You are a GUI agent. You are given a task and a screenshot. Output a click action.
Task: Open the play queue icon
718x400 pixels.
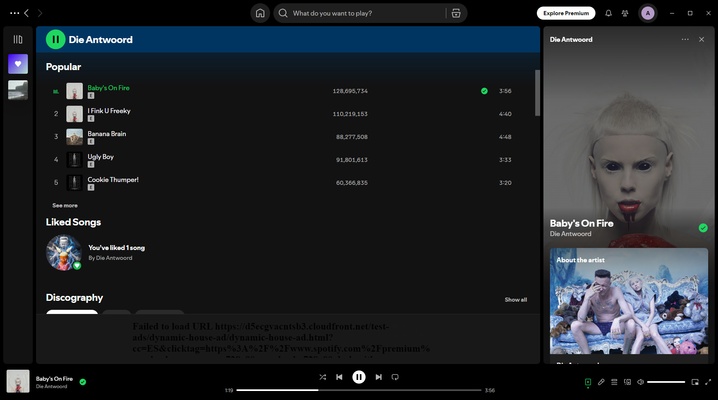tap(614, 382)
